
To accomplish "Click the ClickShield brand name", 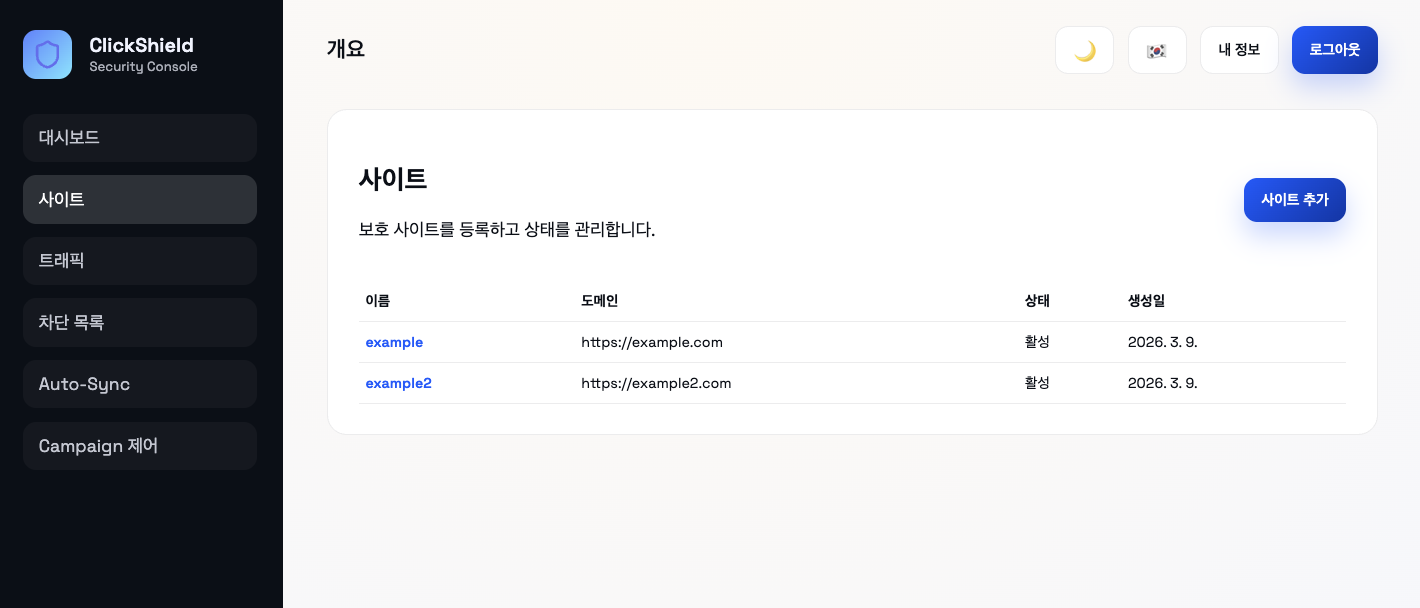I will (141, 45).
